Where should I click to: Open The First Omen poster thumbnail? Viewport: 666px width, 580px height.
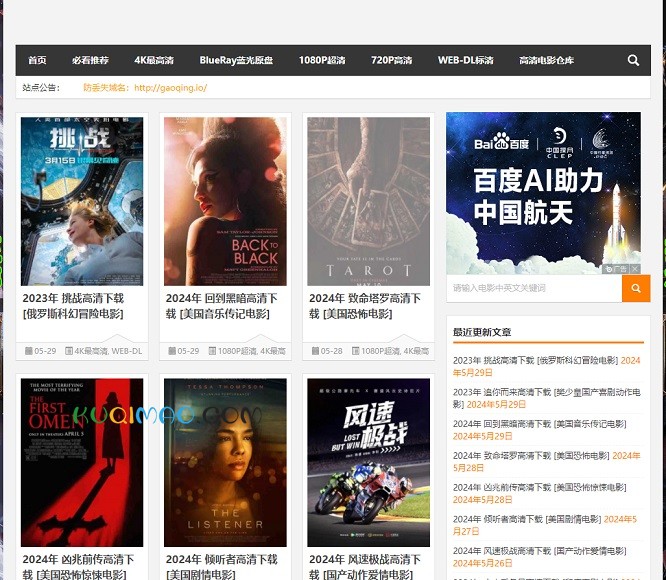[82, 462]
